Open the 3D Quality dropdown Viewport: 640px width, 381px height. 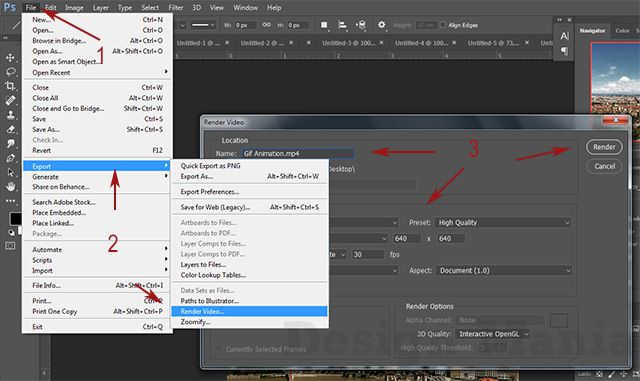coord(493,334)
